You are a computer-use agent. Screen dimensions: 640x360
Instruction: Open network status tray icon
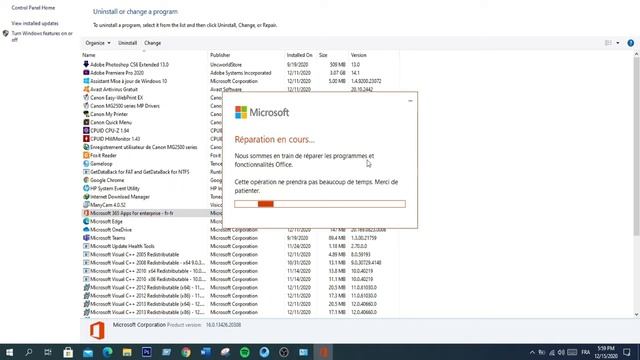pyautogui.click(x=552, y=352)
